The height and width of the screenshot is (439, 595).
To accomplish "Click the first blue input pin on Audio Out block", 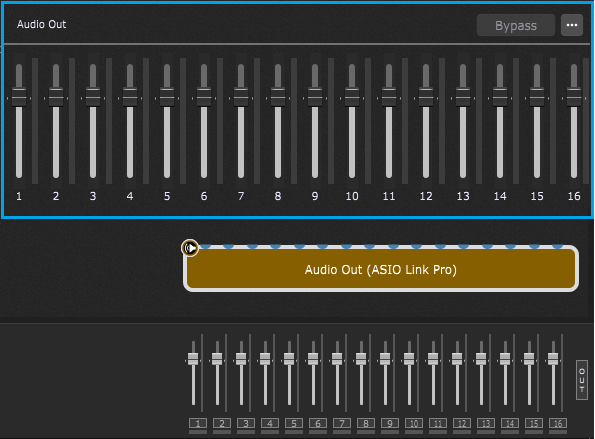I will click(x=205, y=246).
